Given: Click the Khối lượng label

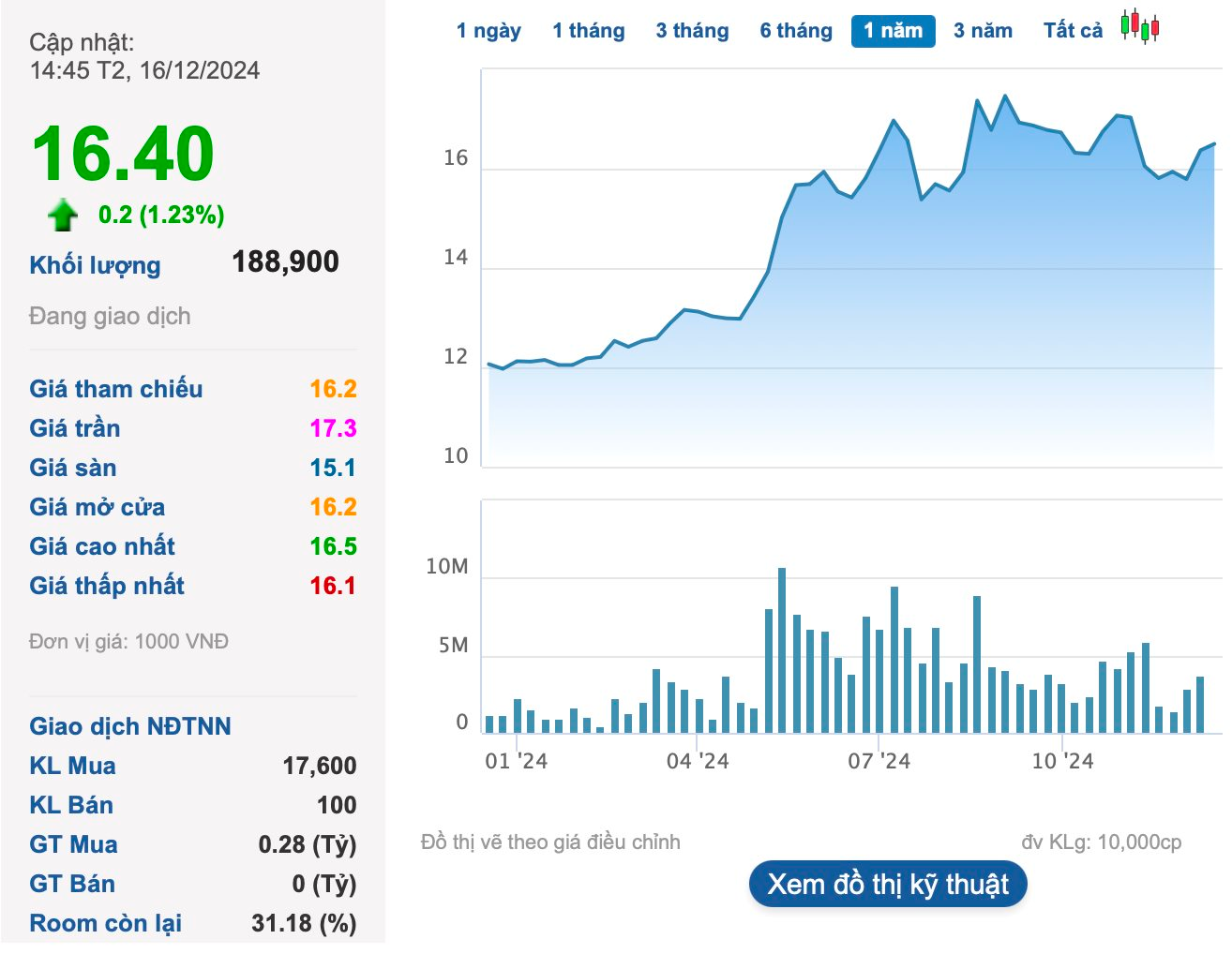Looking at the screenshot, I should [95, 265].
